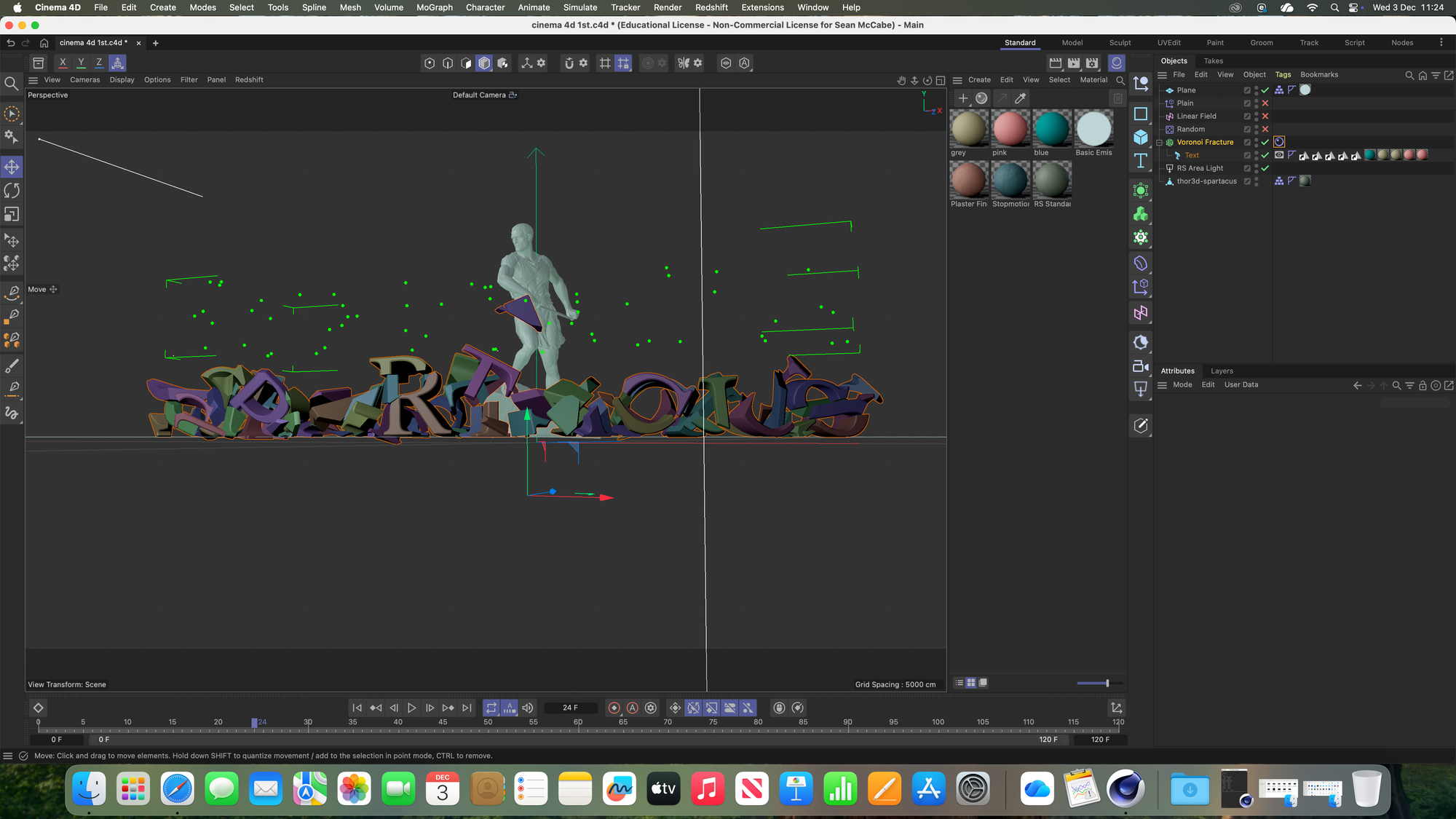Open the Render to Picture Viewer icon
This screenshot has height=819, width=1456.
point(1073,63)
